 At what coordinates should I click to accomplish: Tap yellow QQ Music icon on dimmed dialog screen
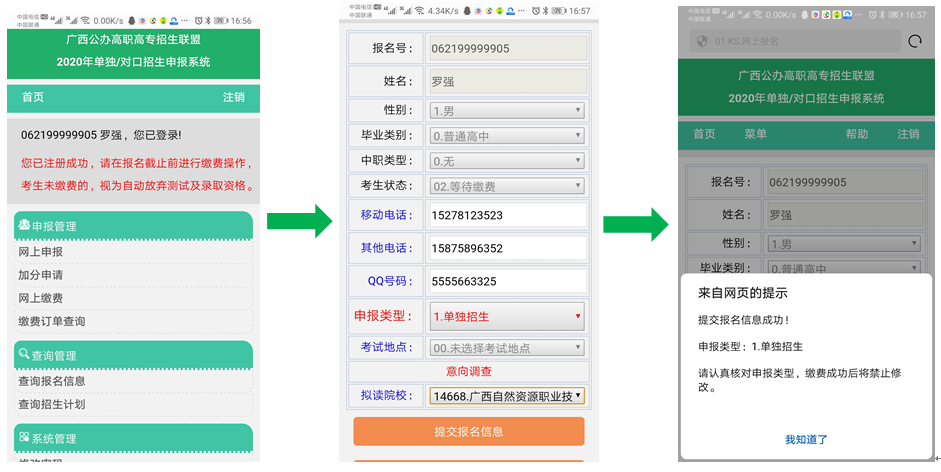point(837,15)
